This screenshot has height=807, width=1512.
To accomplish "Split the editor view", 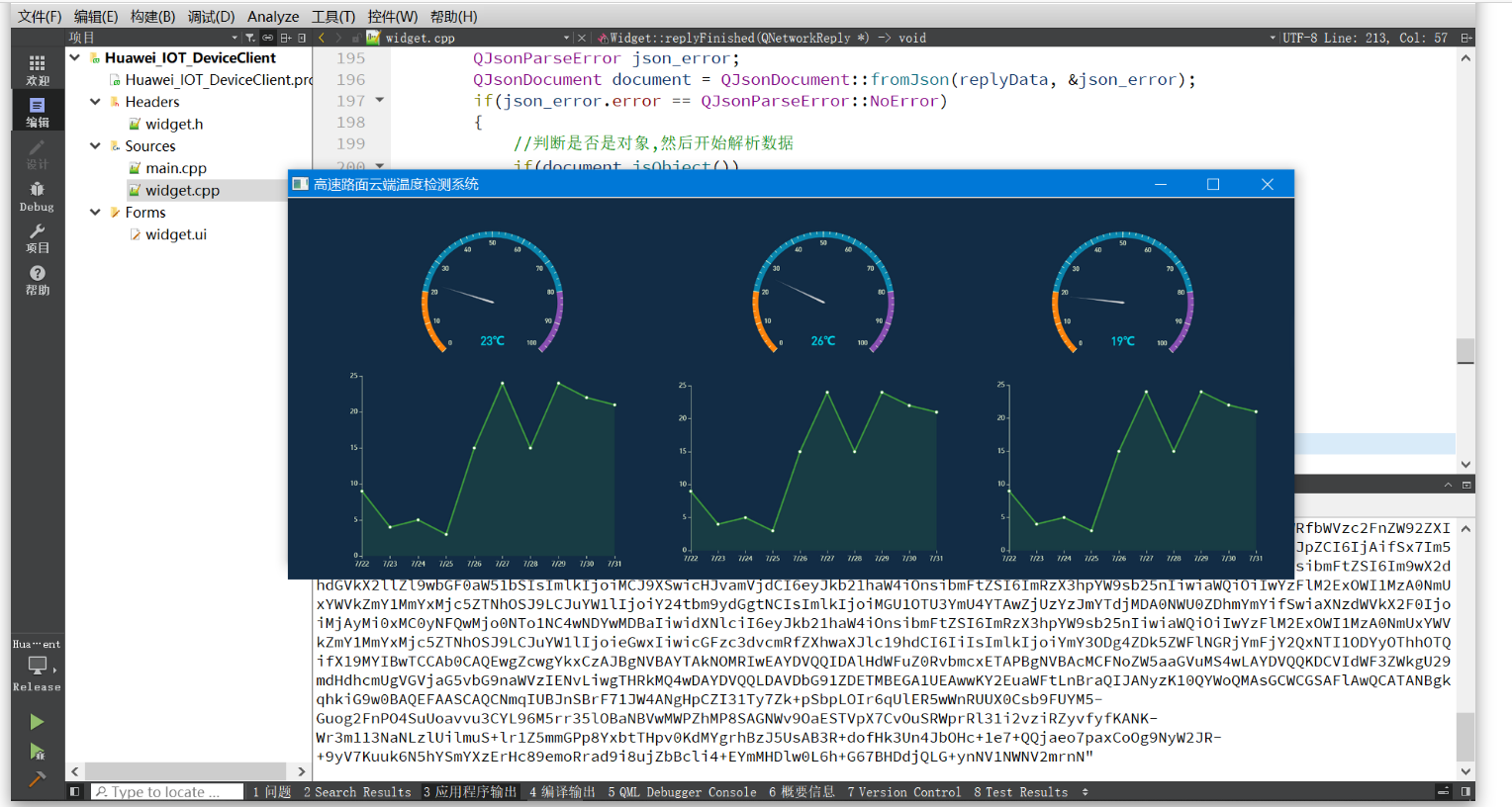I will point(1466,38).
